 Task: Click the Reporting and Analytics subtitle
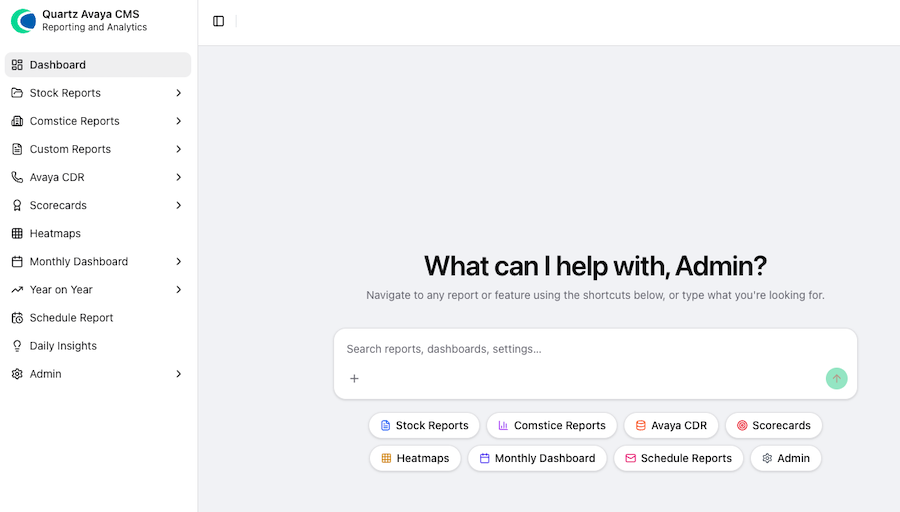coord(95,27)
